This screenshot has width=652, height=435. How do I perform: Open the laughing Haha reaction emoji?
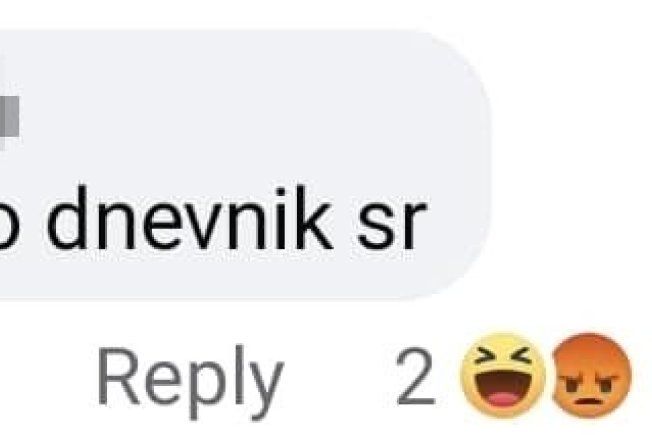(502, 376)
